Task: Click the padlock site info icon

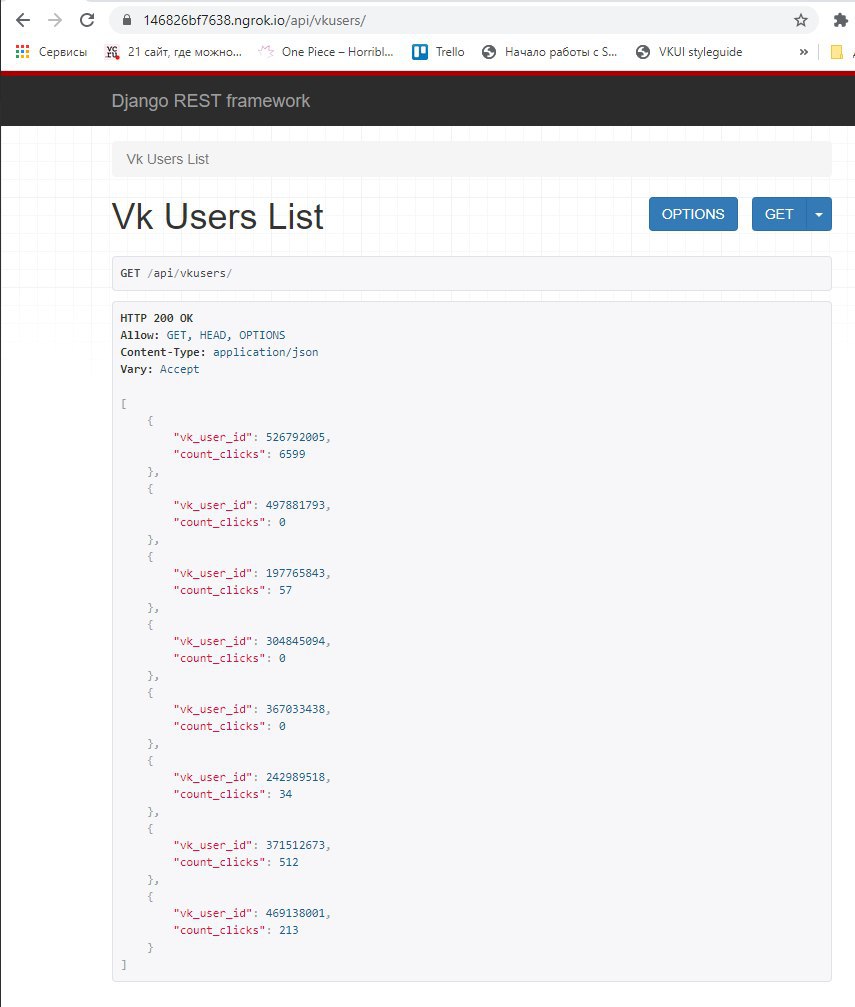Action: coord(127,20)
